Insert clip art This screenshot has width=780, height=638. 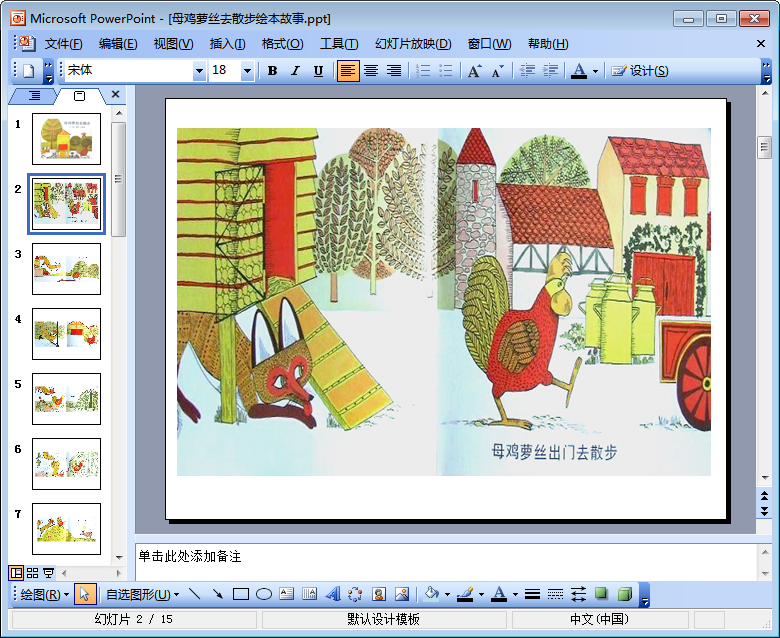379,594
